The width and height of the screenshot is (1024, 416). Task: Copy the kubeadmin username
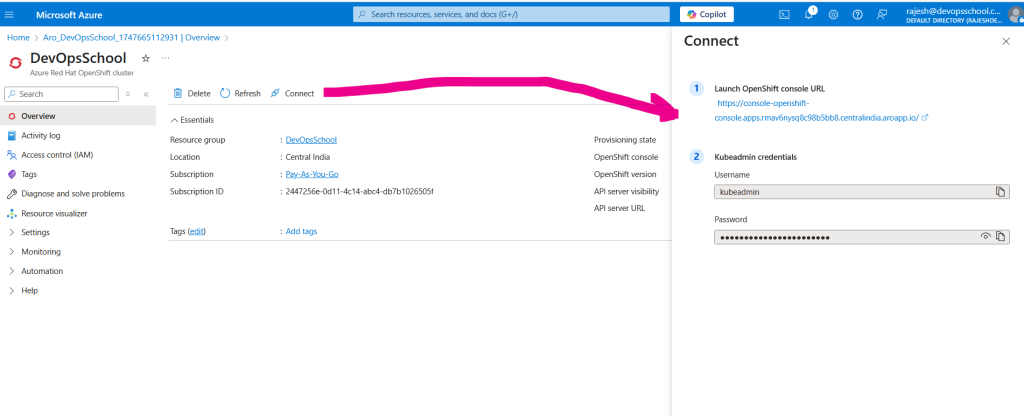click(x=1000, y=191)
